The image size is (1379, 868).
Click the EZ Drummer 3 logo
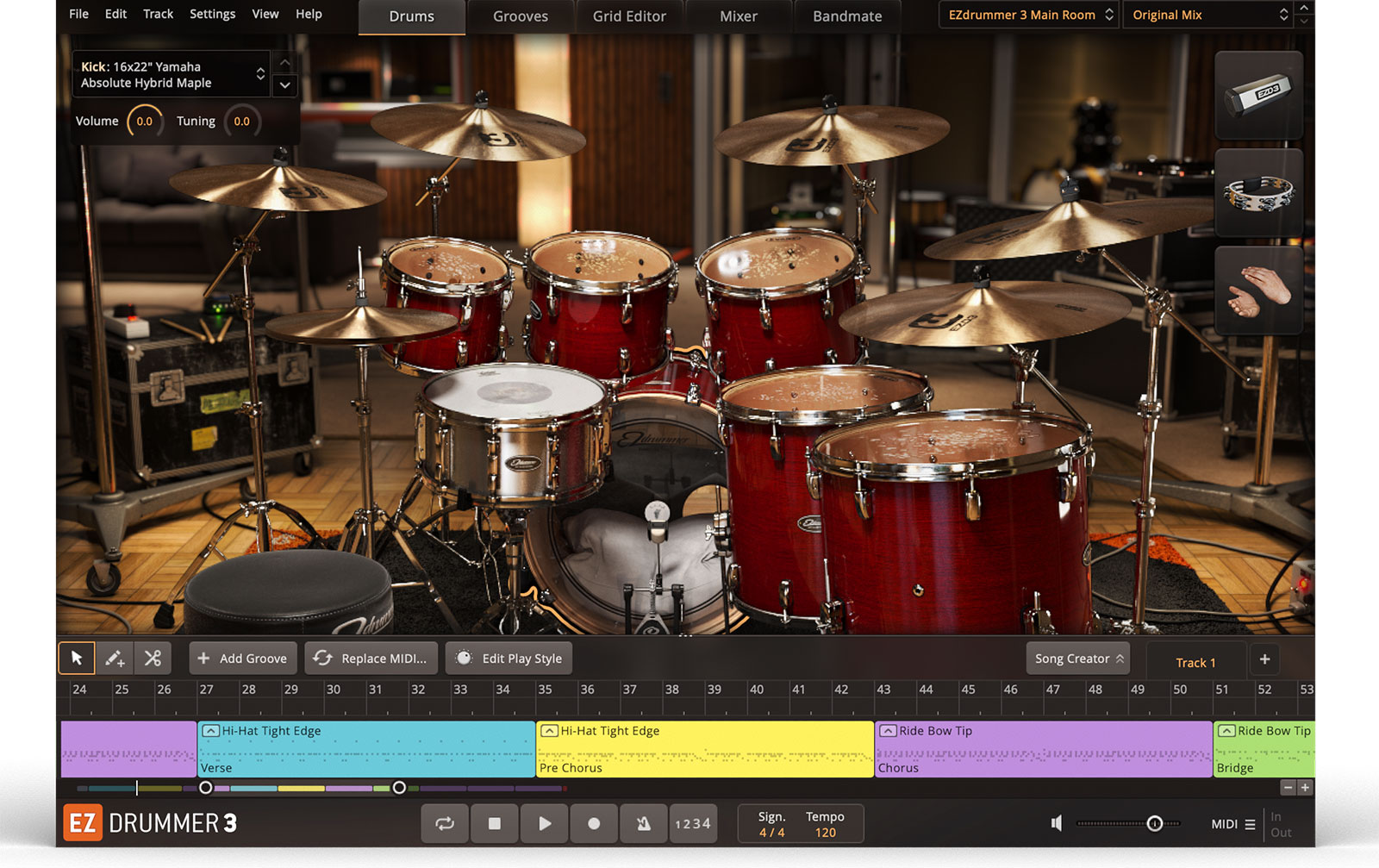tap(150, 823)
